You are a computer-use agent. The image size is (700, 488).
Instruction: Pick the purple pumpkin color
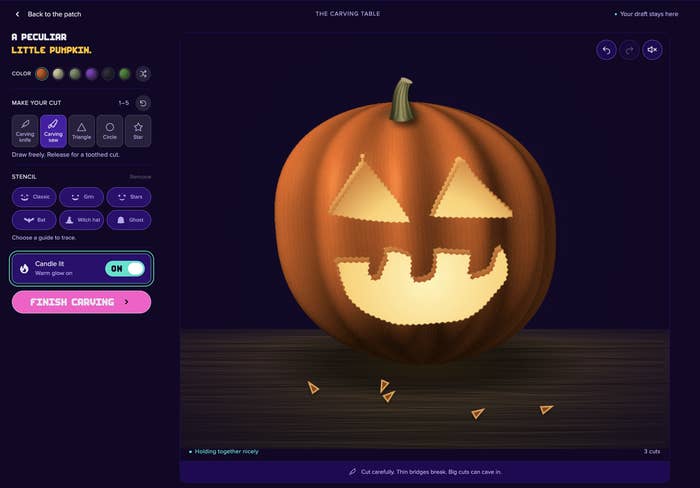pos(92,74)
